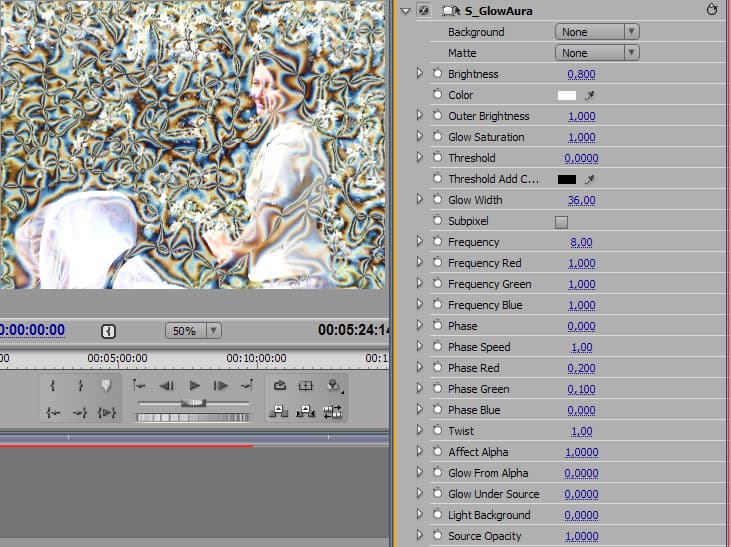Show Safe Margins icon
Image resolution: width=731 pixels, height=547 pixels.
point(305,385)
